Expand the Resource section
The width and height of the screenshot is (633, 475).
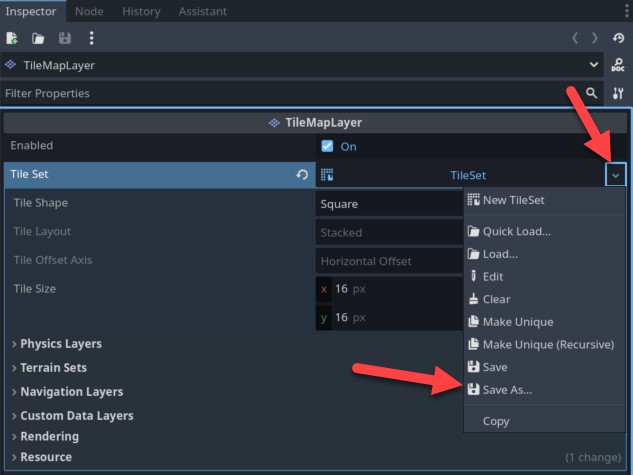click(42, 457)
